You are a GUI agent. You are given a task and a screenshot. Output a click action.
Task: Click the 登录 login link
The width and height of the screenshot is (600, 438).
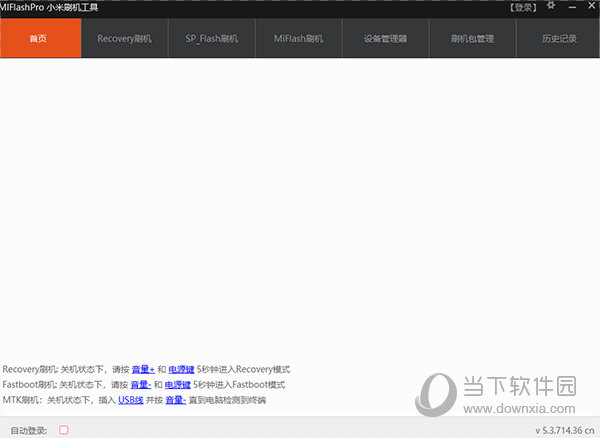tap(523, 8)
